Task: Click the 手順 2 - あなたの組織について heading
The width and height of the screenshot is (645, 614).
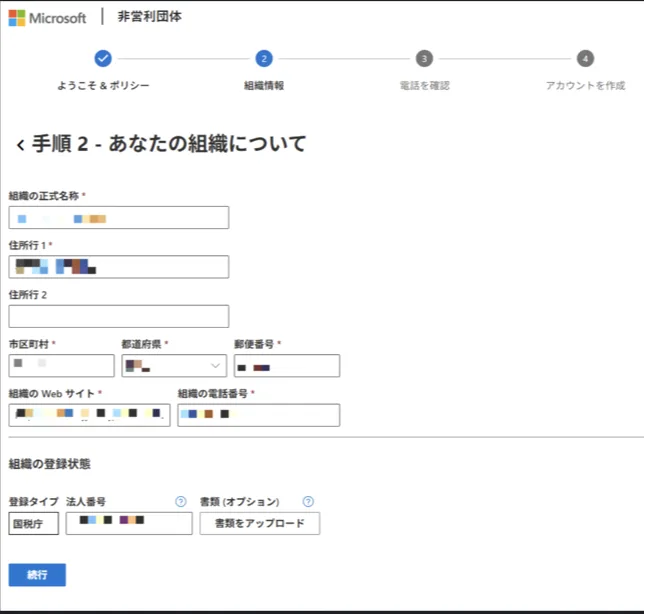Action: click(x=169, y=144)
